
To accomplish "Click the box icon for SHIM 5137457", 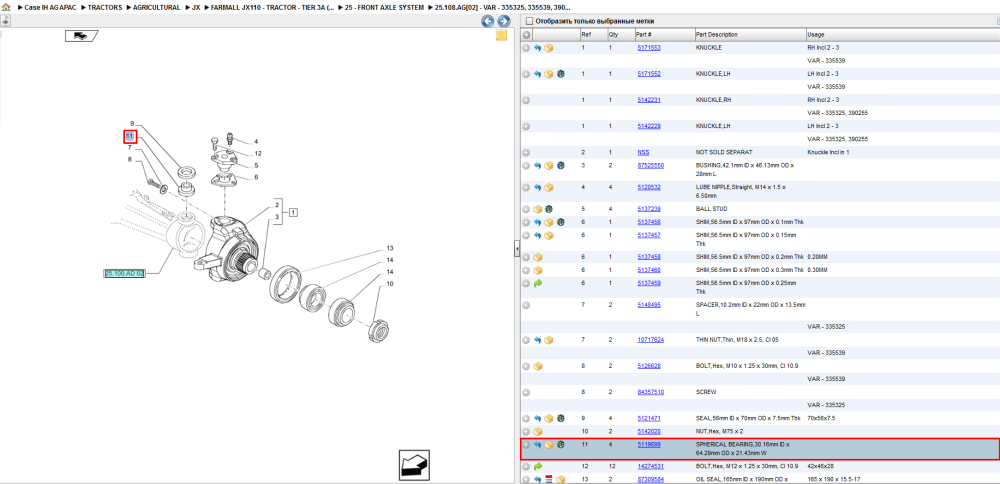I will click(548, 235).
